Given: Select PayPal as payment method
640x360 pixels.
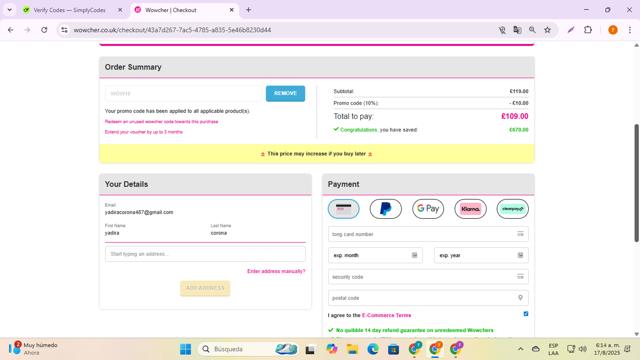Looking at the screenshot, I should 386,209.
